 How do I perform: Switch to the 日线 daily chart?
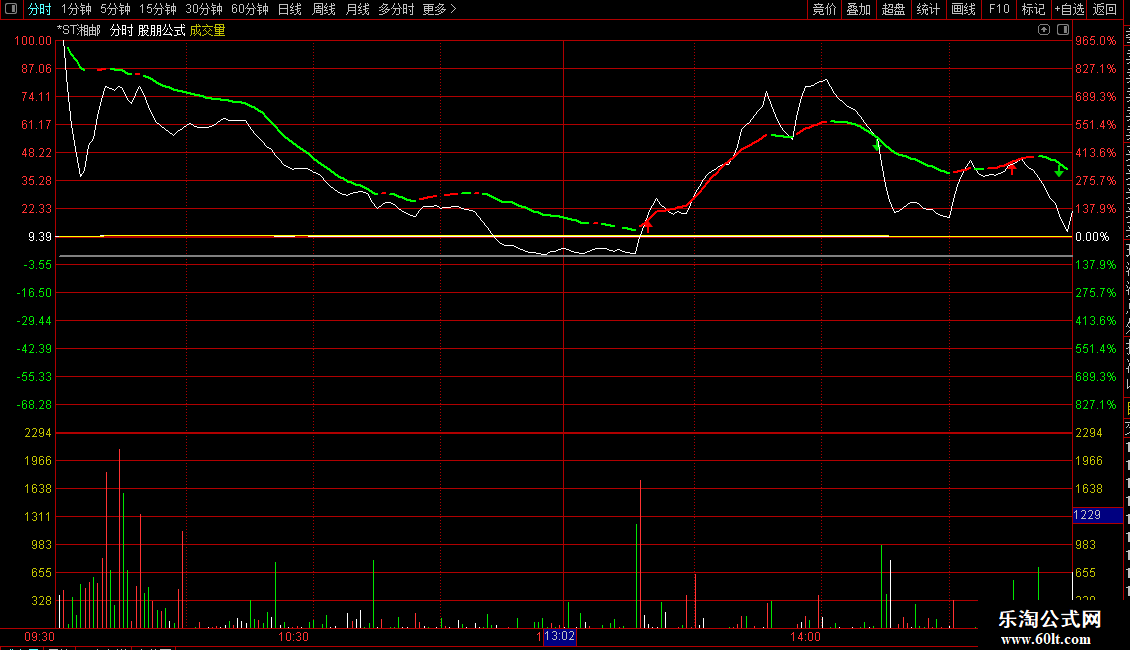290,9
